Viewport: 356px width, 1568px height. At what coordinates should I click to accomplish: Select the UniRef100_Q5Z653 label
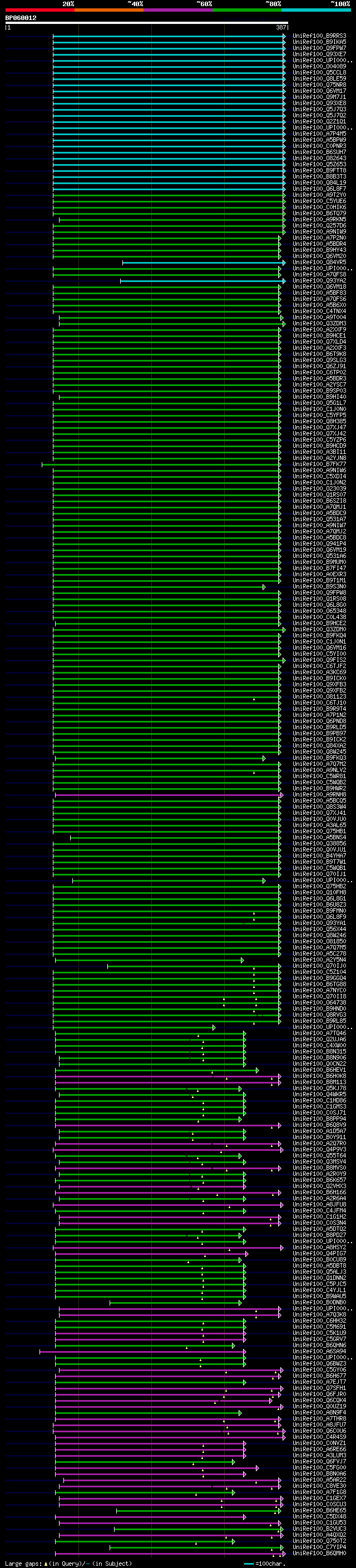point(319,164)
